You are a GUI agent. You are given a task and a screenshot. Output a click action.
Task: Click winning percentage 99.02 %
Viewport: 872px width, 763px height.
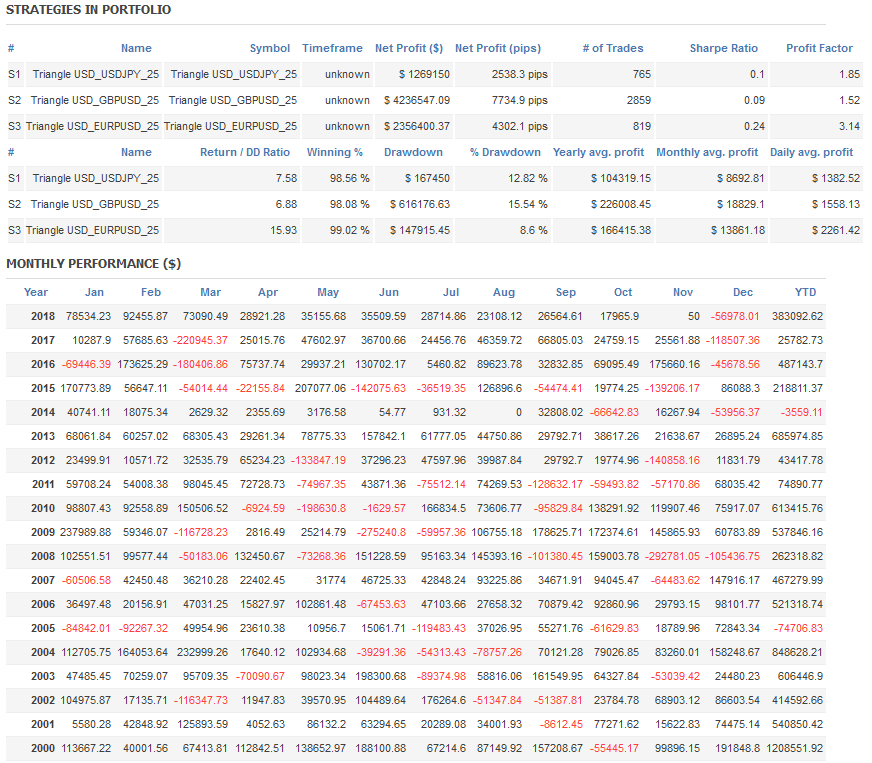point(349,231)
